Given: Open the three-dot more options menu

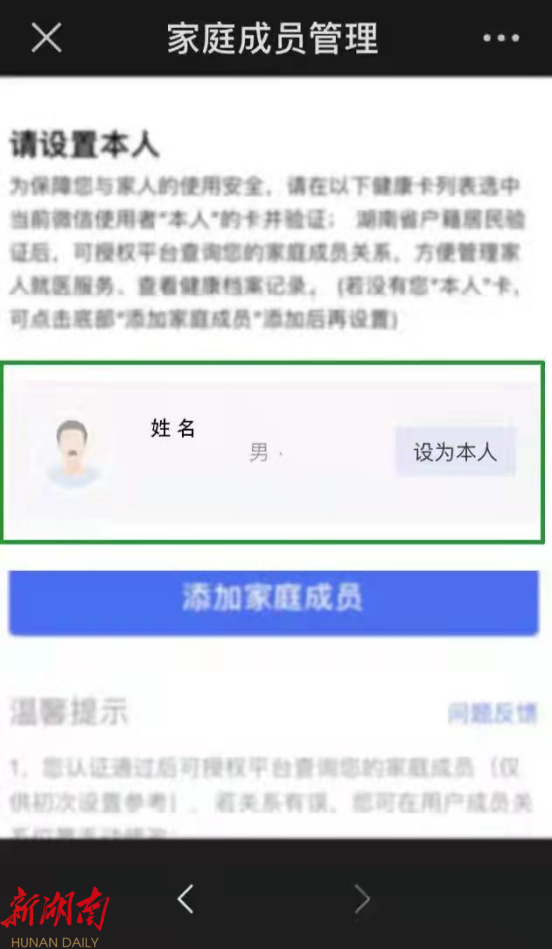Looking at the screenshot, I should (x=501, y=38).
